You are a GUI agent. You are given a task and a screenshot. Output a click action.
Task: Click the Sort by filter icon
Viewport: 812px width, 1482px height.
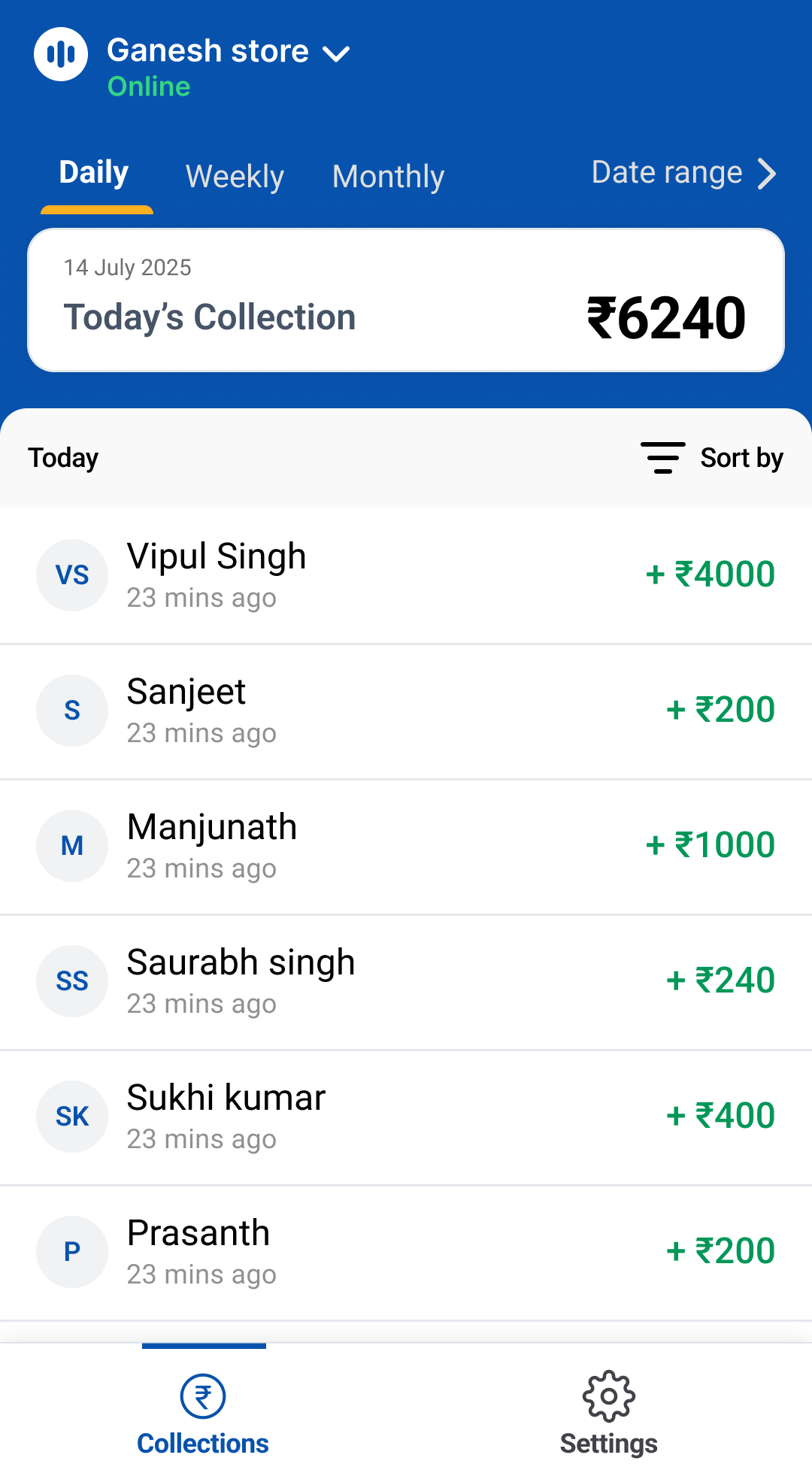pos(662,457)
